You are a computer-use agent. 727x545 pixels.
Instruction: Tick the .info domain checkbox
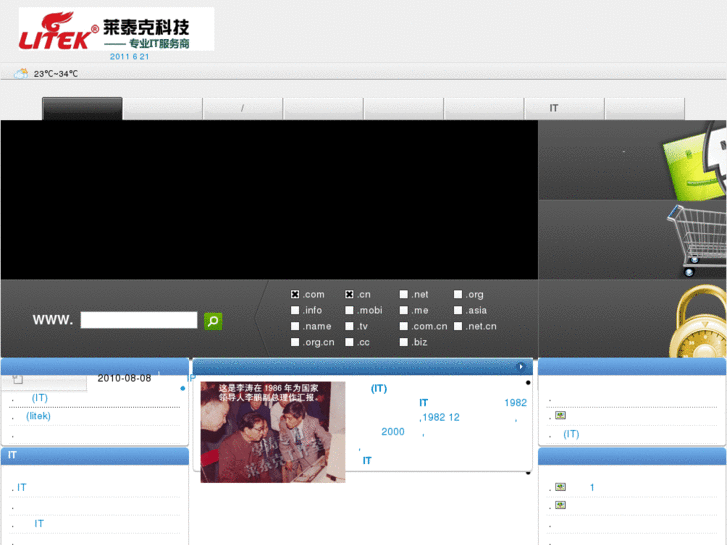tap(295, 310)
